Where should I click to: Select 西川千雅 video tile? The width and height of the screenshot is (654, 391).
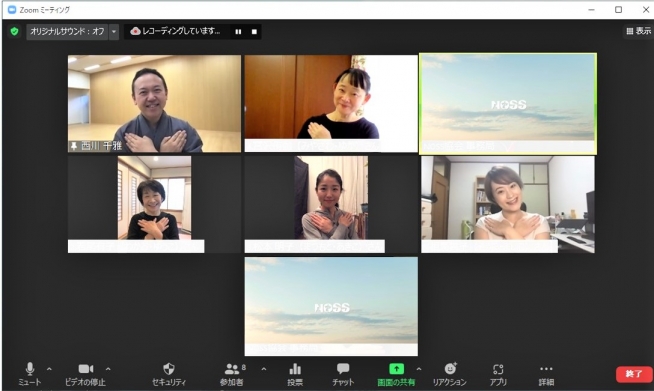154,103
